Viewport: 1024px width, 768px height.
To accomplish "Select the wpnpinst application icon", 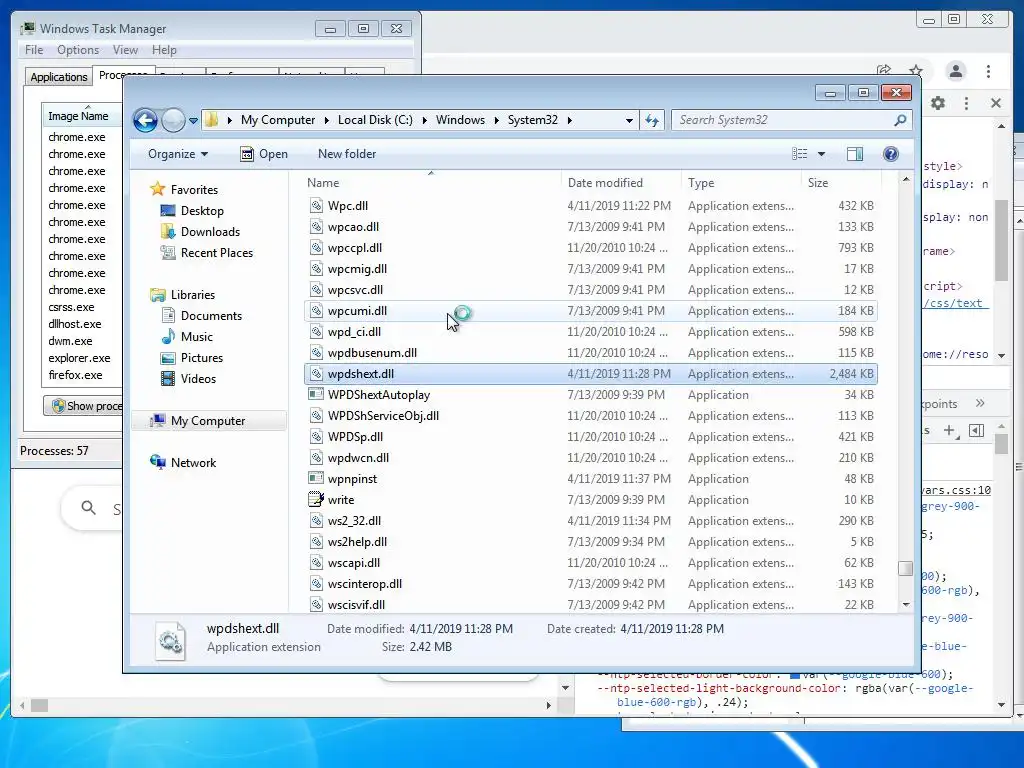I will click(316, 479).
